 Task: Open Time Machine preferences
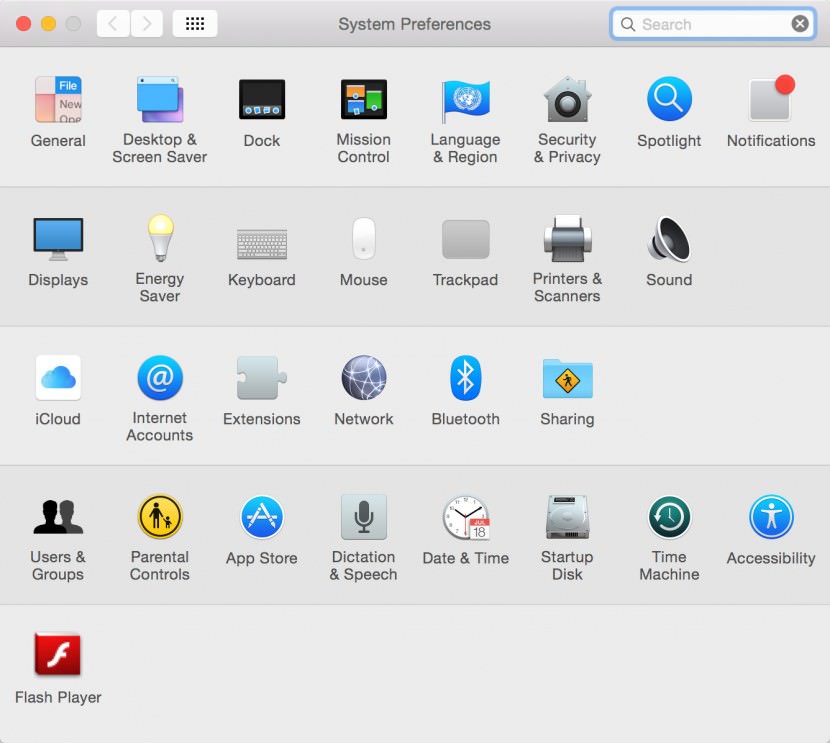point(668,516)
